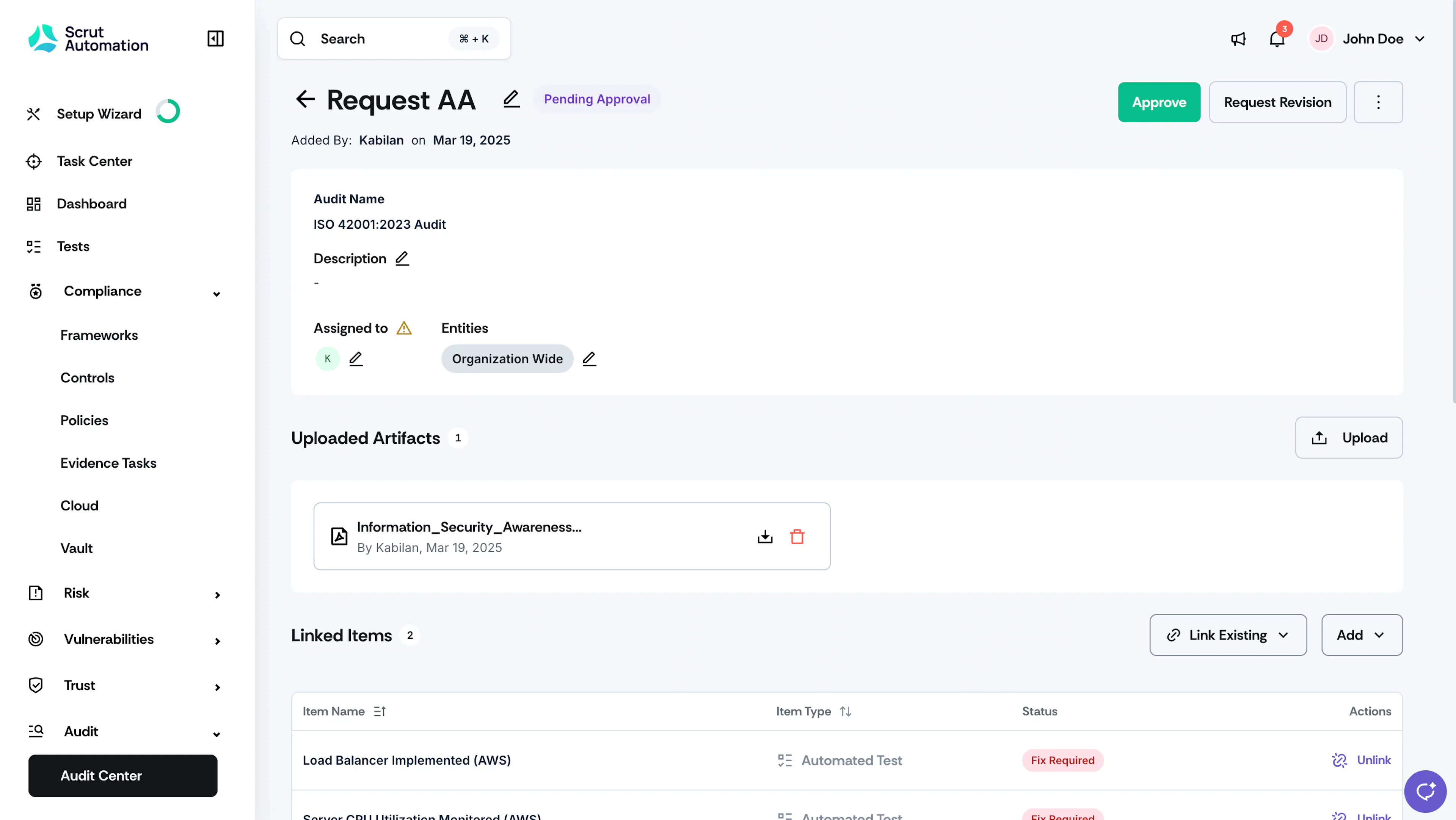Image resolution: width=1456 pixels, height=820 pixels.
Task: Open the Link Existing dropdown
Action: 1228,635
